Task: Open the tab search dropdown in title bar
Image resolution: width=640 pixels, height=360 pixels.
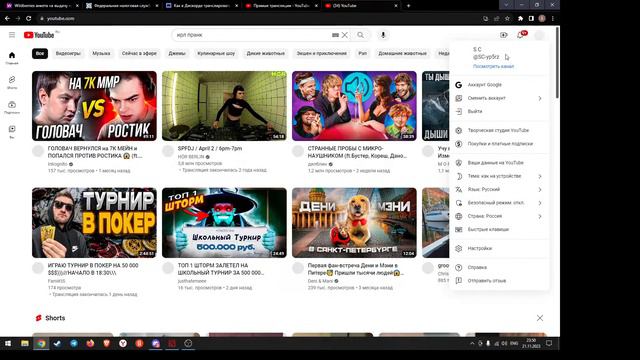Action: 506,5
